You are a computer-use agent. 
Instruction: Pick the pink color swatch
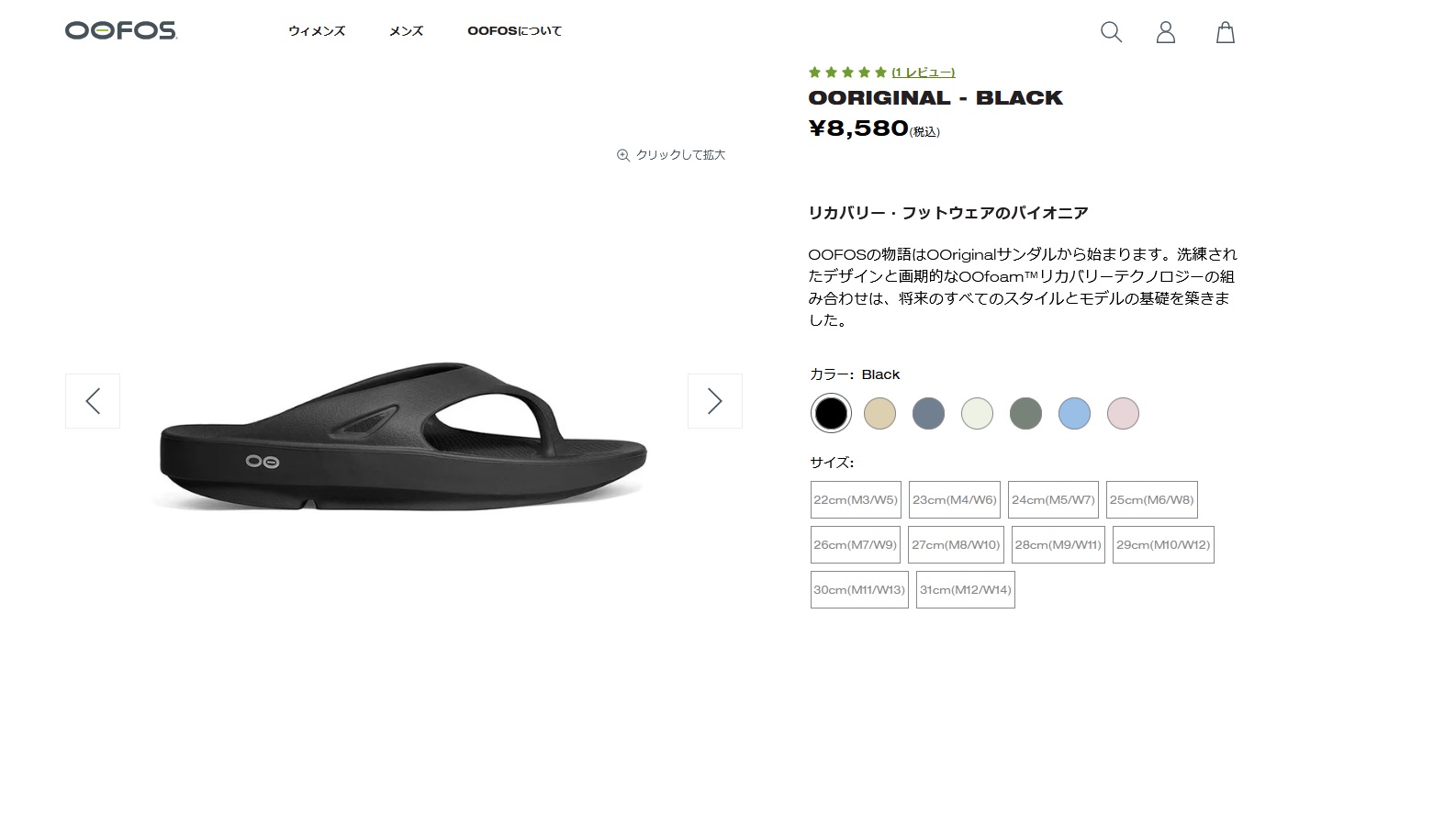[1123, 414]
